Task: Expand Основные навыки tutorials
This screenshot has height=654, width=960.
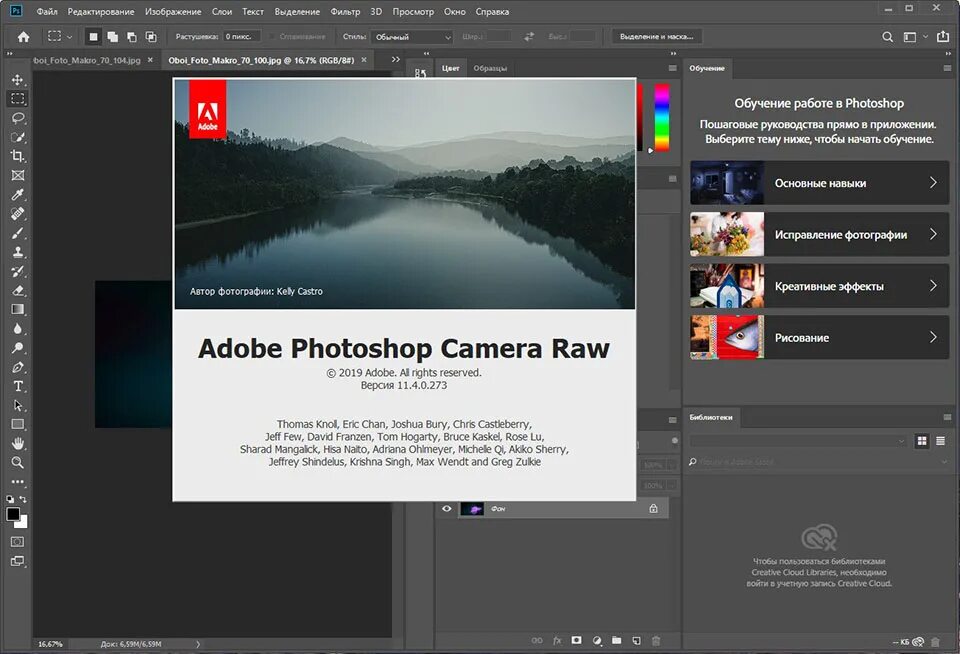Action: click(819, 182)
